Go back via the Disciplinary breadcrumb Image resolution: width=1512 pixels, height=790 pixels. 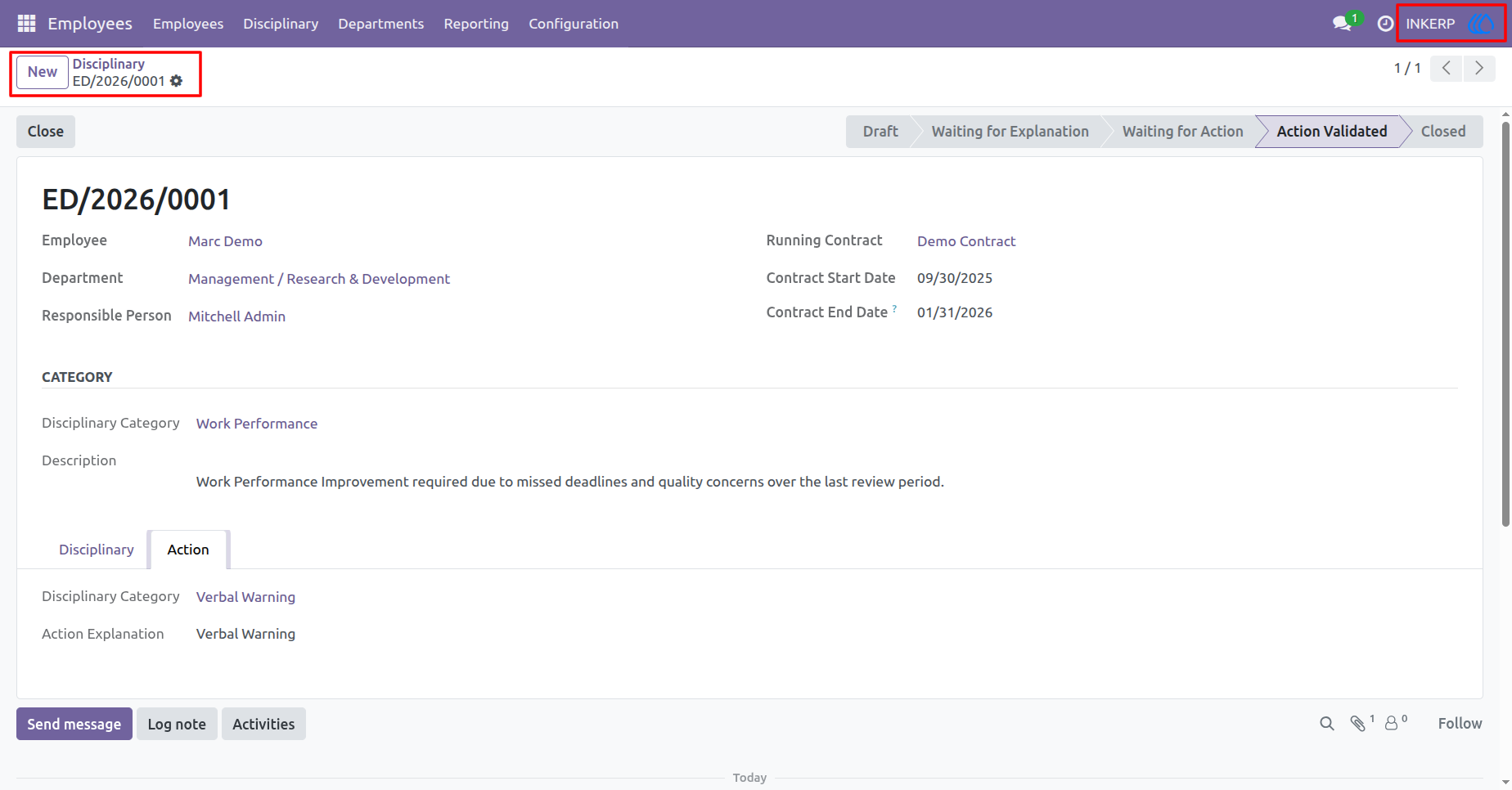point(109,64)
